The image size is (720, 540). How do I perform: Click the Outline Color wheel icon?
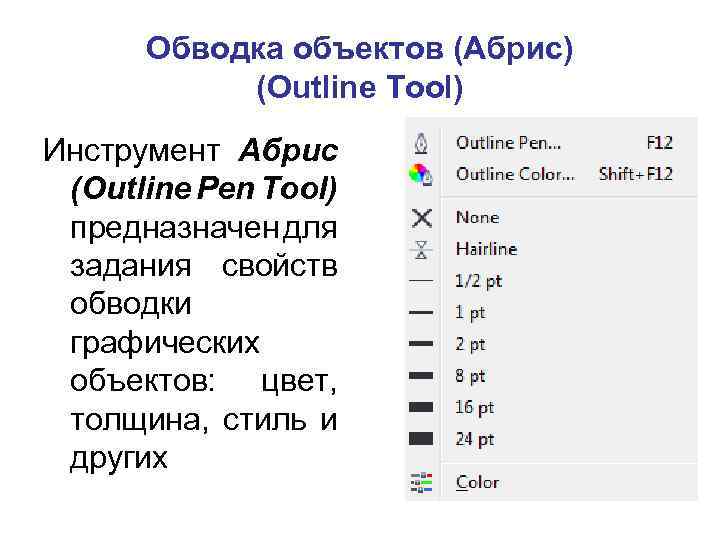coord(421,173)
